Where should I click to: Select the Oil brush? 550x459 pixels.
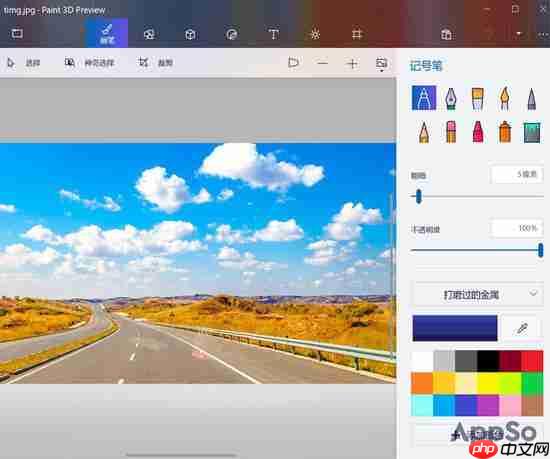(x=477, y=99)
